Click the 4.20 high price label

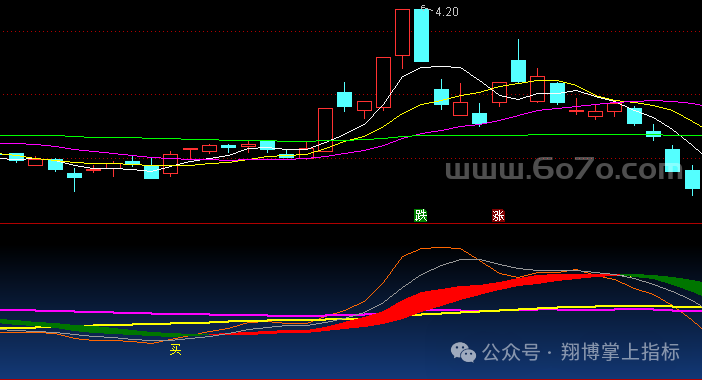coord(446,12)
